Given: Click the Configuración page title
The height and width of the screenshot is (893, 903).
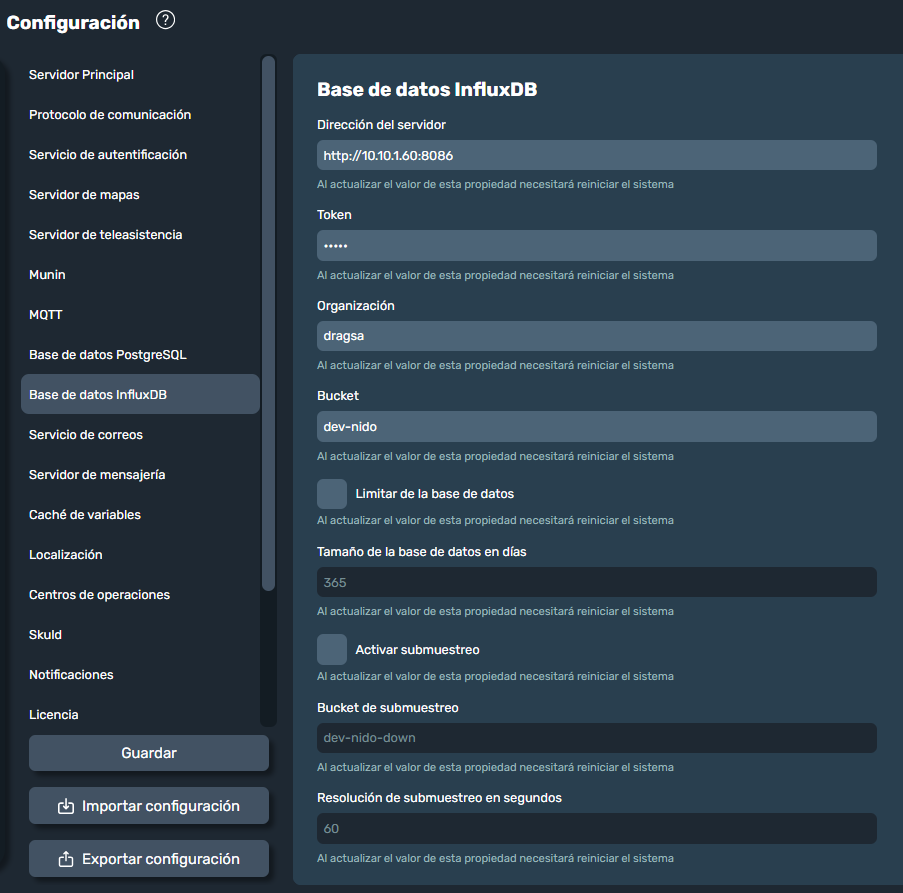Looking at the screenshot, I should point(73,22).
